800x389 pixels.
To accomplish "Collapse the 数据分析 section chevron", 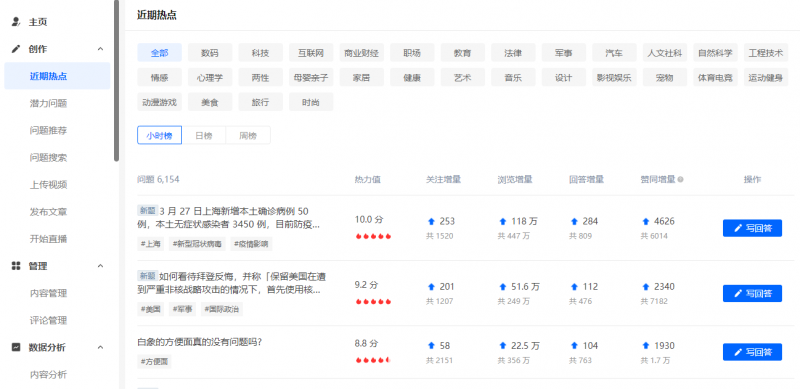I will point(100,347).
